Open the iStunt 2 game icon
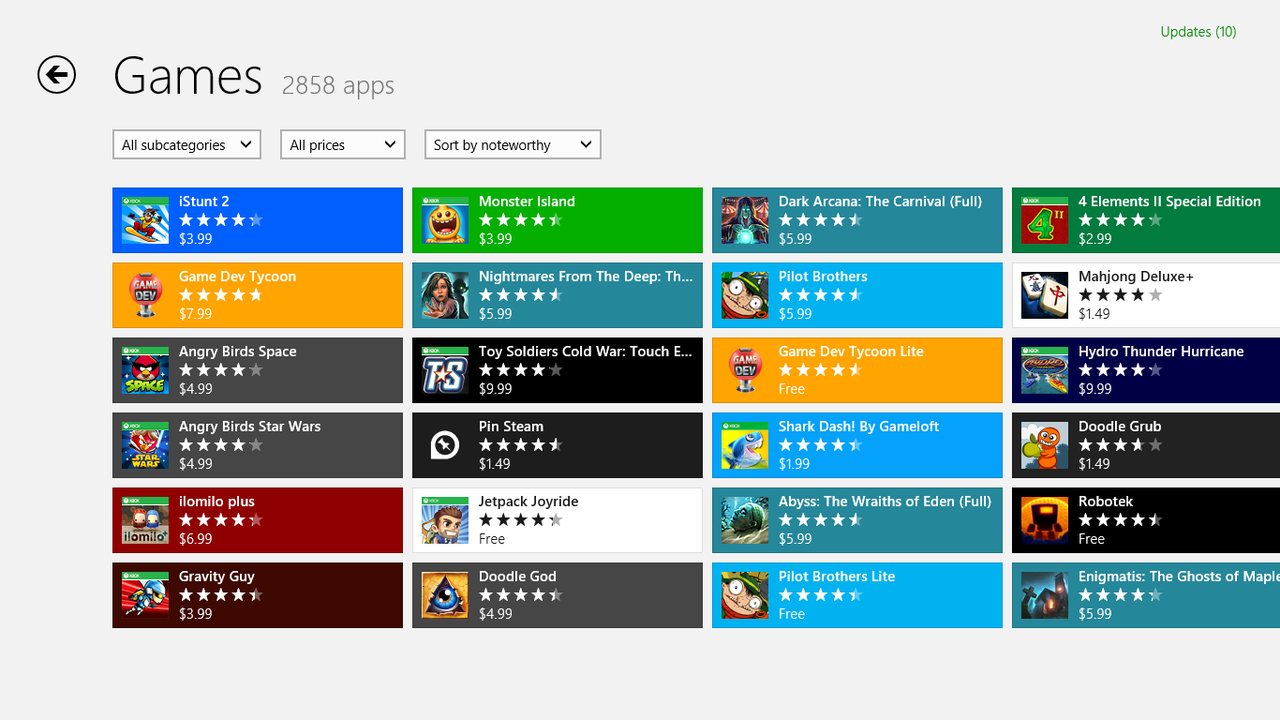This screenshot has width=1280, height=720. 145,220
